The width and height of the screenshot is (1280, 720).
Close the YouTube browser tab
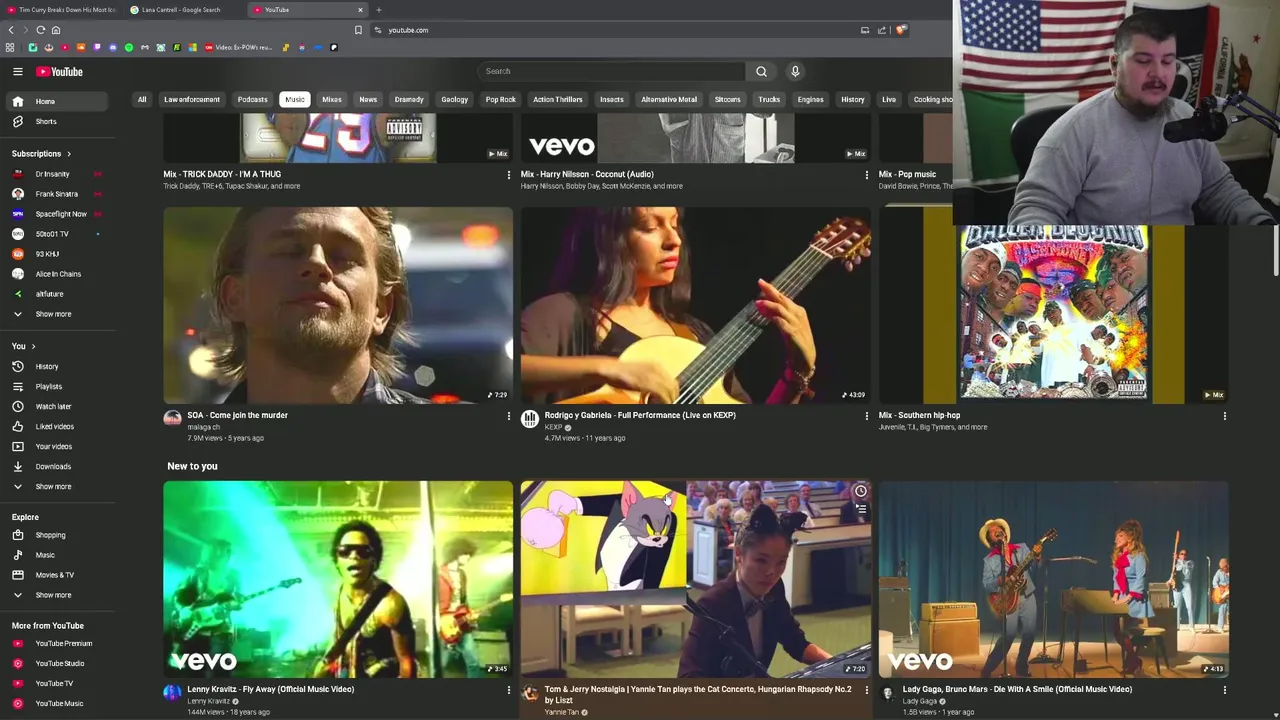click(360, 10)
